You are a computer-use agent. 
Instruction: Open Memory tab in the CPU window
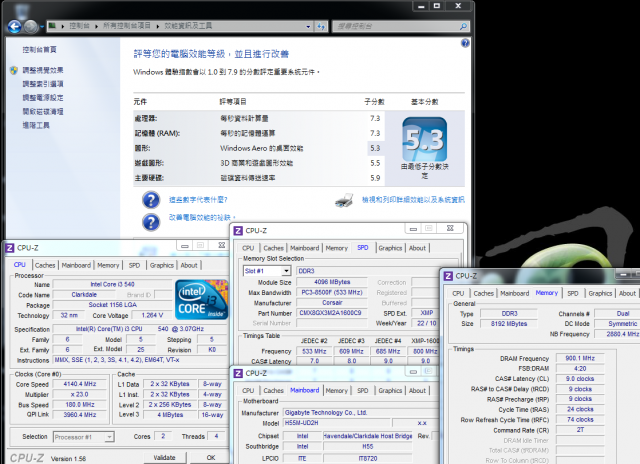(108, 265)
